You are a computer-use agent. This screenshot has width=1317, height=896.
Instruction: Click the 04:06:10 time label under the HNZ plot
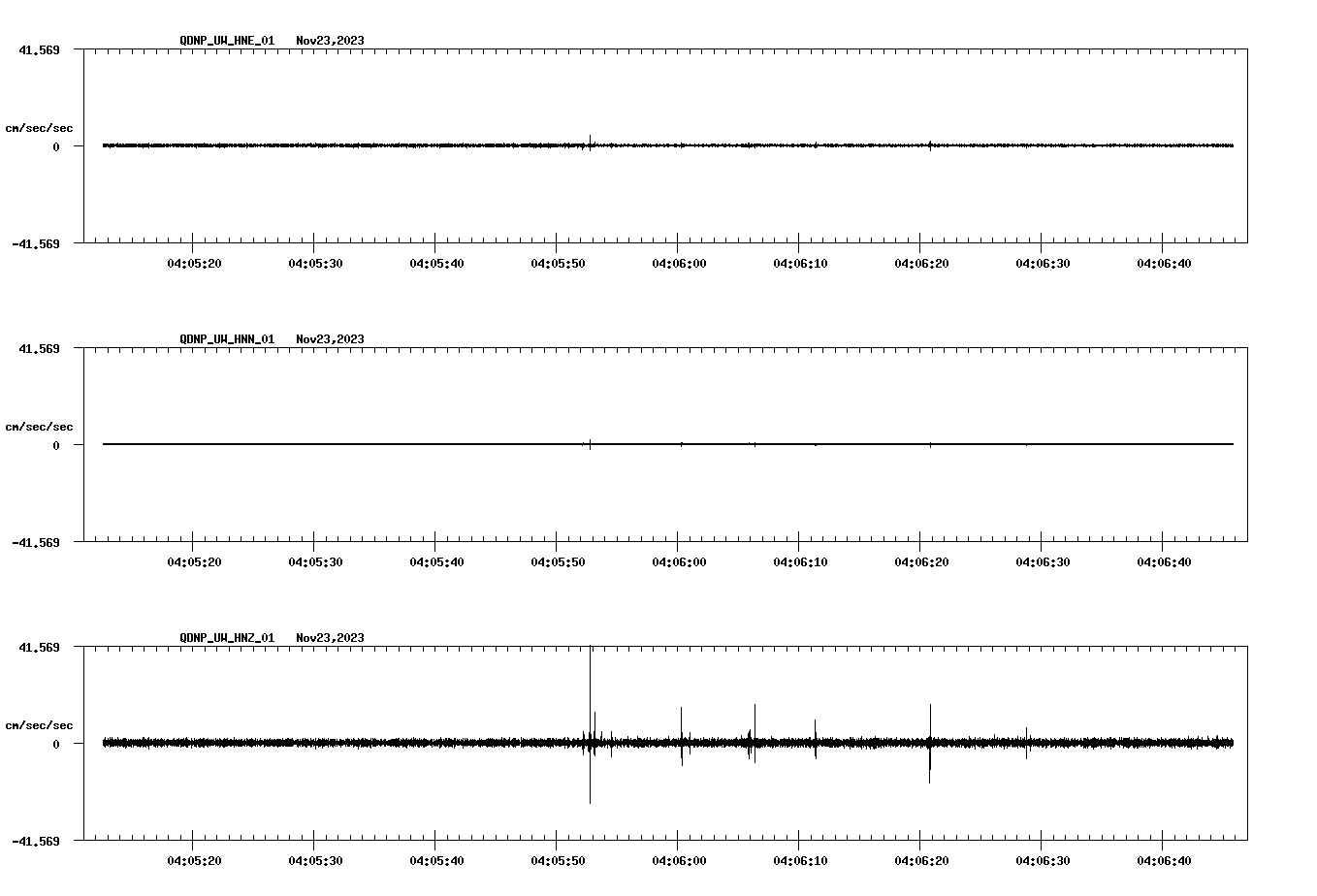coord(800,861)
